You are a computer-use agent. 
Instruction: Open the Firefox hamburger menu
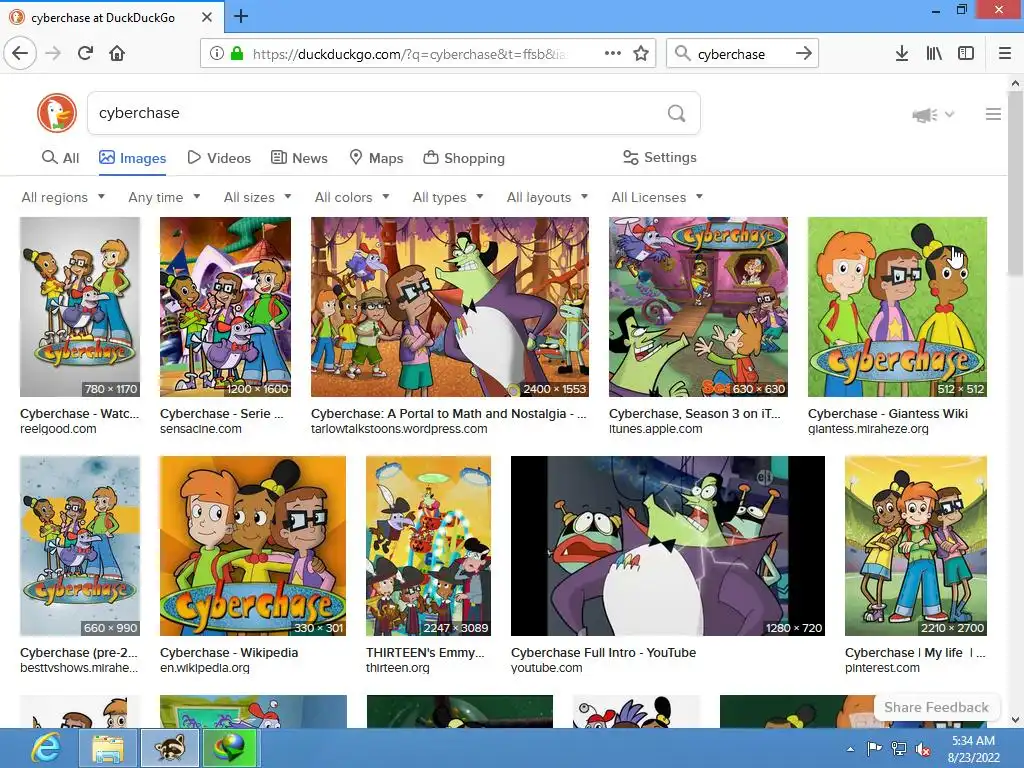coord(1005,53)
